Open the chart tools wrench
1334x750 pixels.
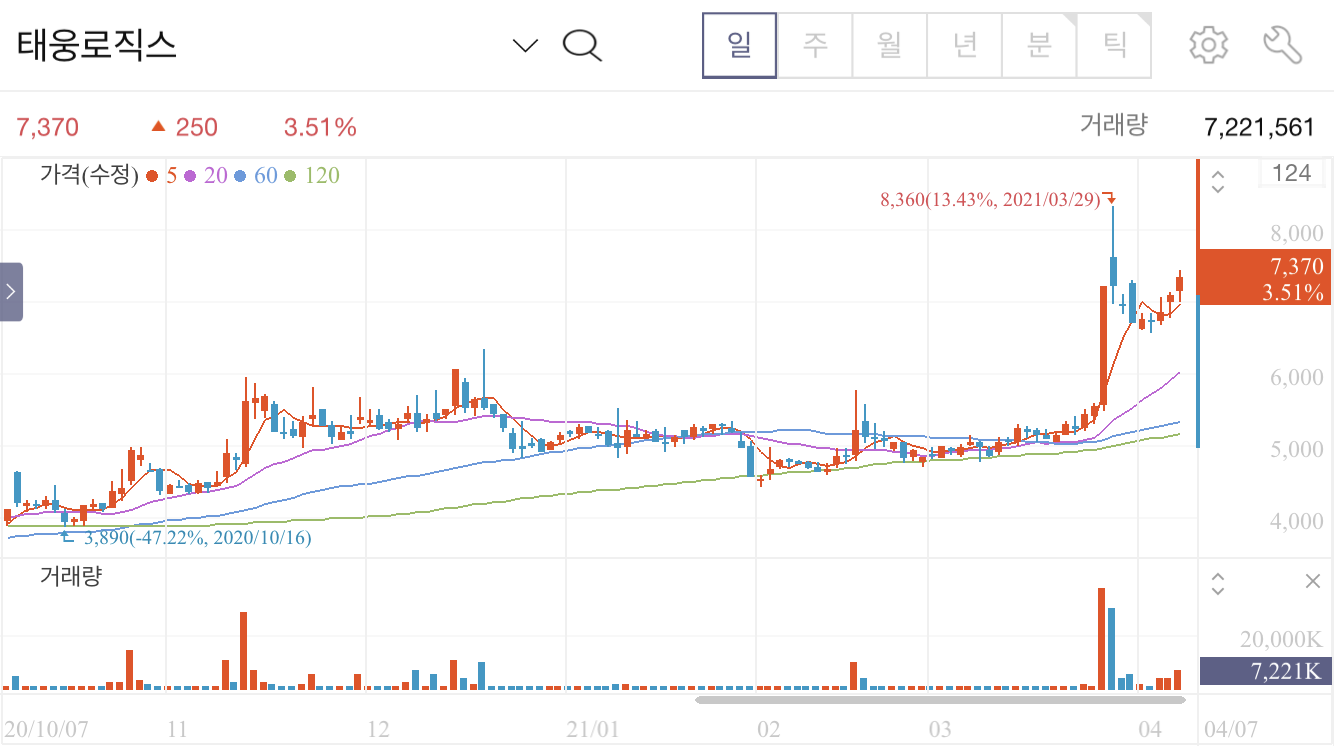coord(1282,45)
